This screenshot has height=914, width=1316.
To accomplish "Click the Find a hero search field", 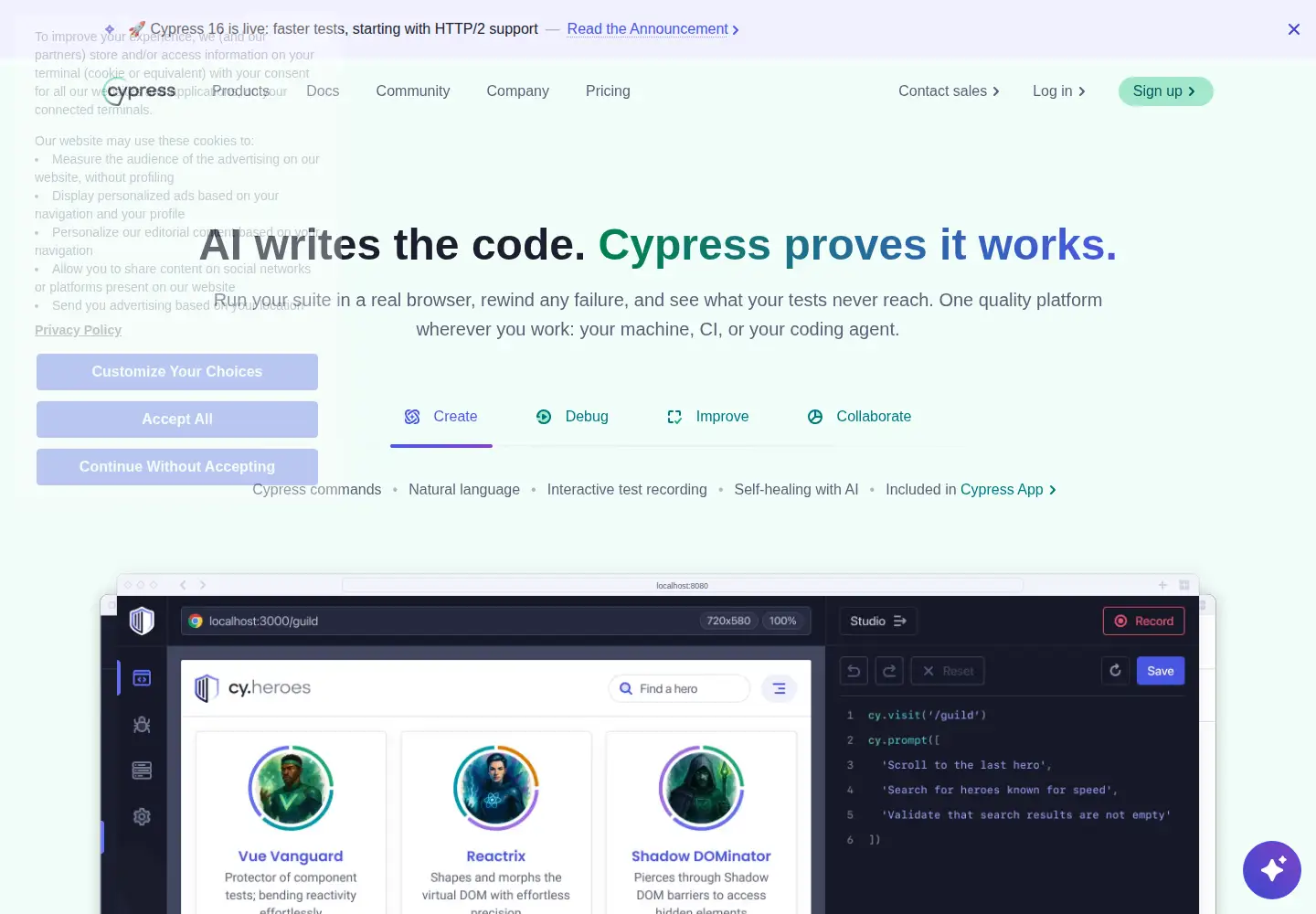I will pos(679,689).
